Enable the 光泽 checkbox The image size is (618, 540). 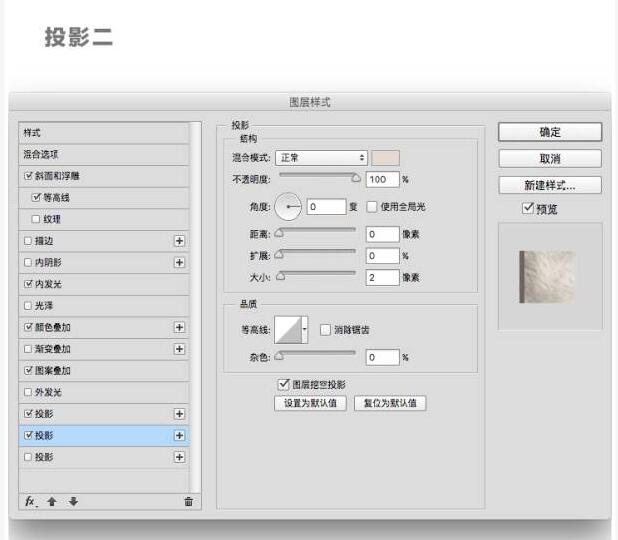(28, 306)
